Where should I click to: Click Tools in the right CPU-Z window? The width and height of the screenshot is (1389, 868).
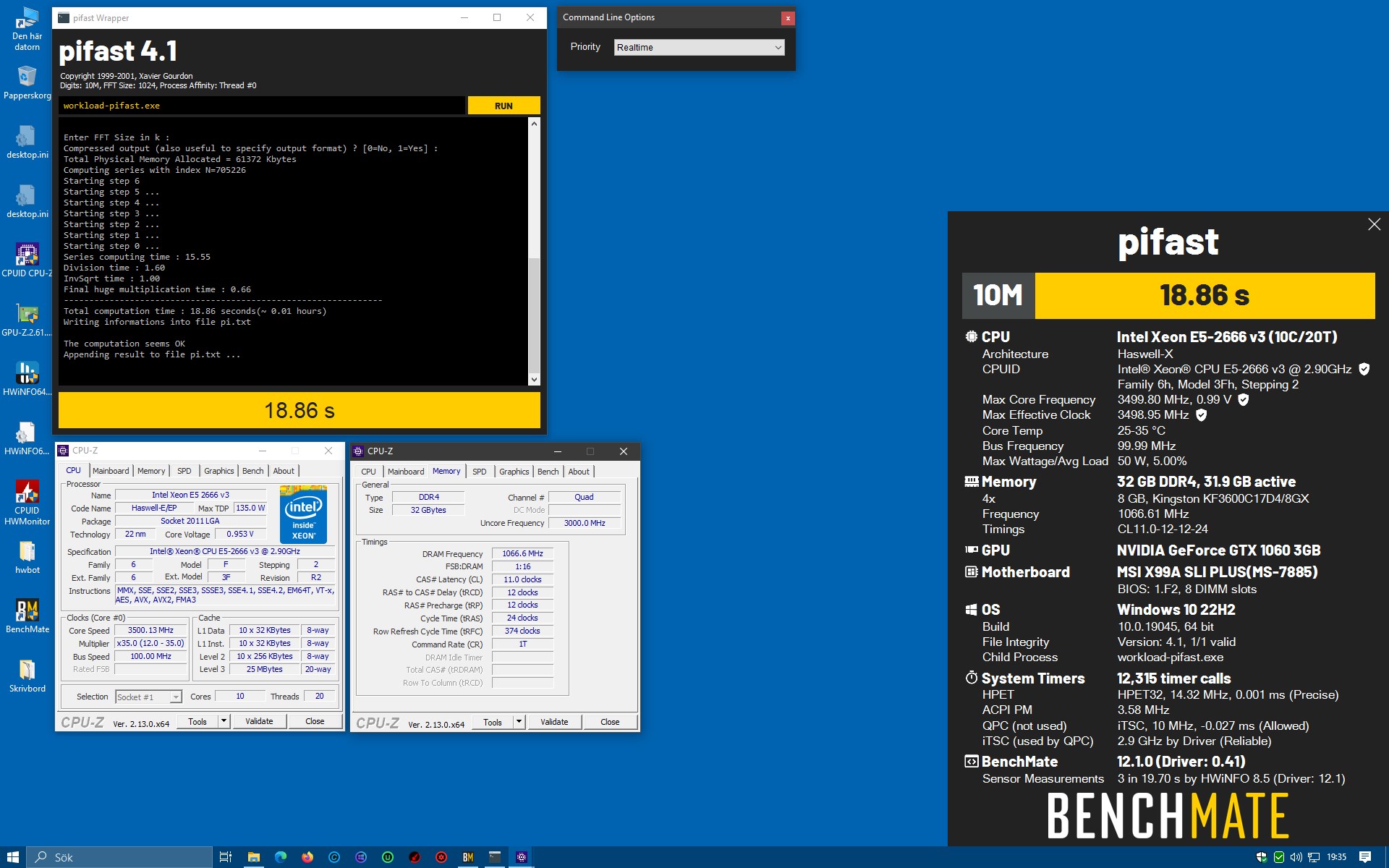pos(493,722)
